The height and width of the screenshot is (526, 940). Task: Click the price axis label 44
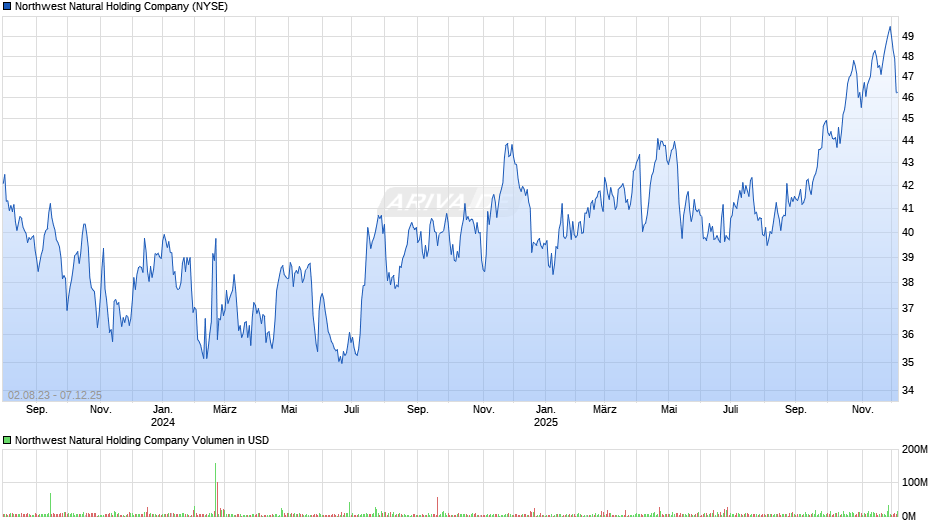[908, 140]
